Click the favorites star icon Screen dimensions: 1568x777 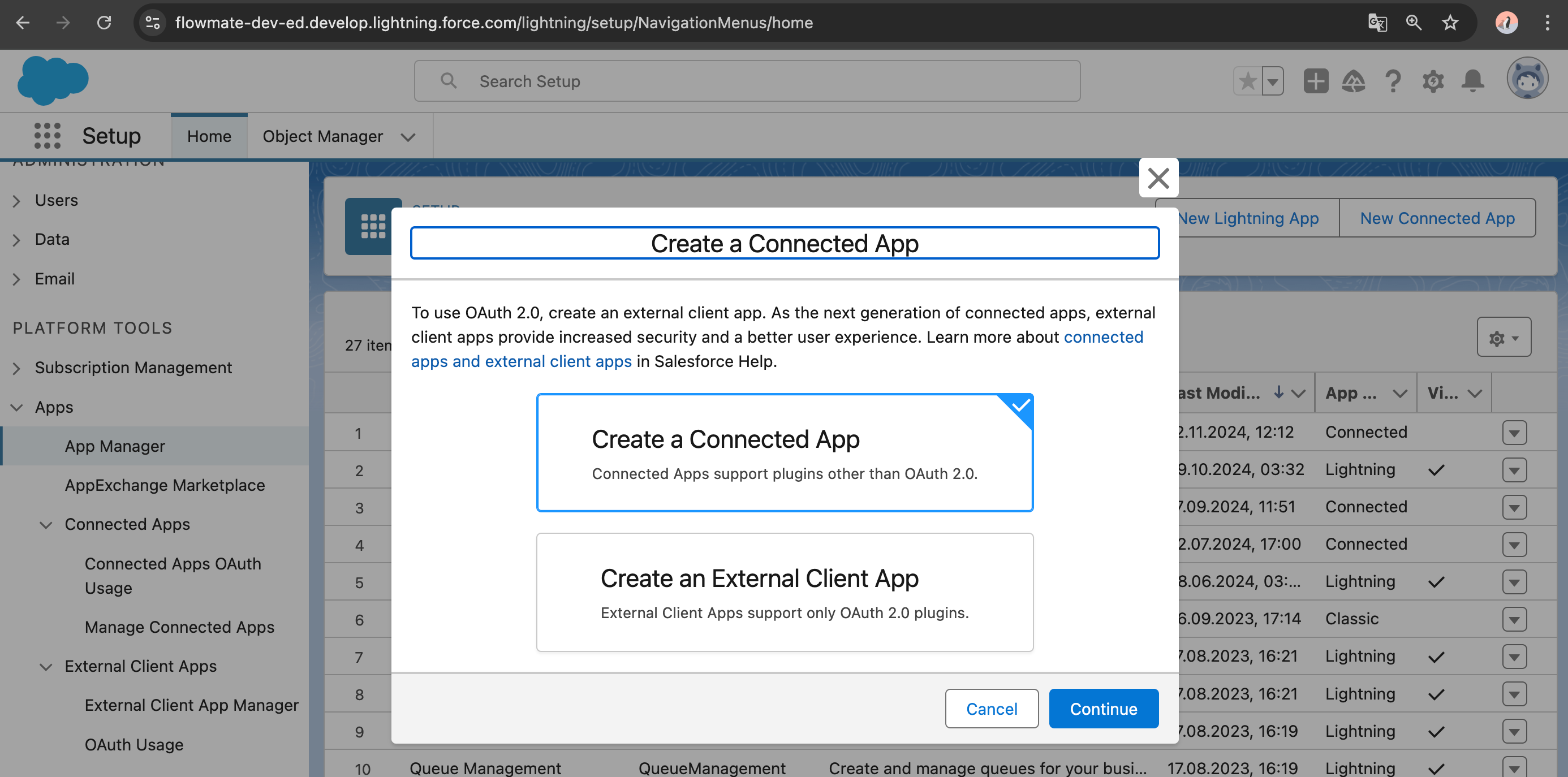point(1248,81)
